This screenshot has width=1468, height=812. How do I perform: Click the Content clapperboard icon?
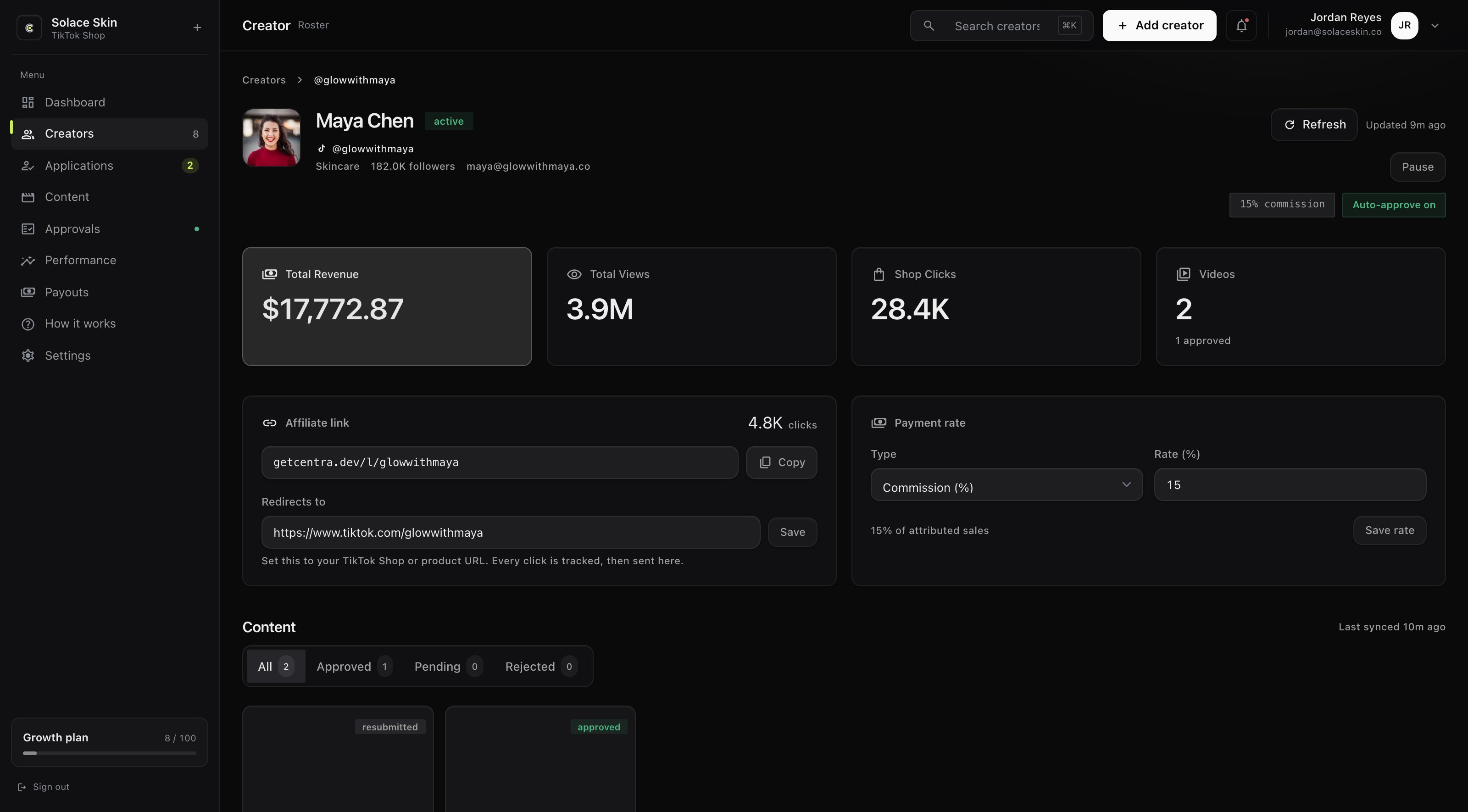click(x=28, y=197)
